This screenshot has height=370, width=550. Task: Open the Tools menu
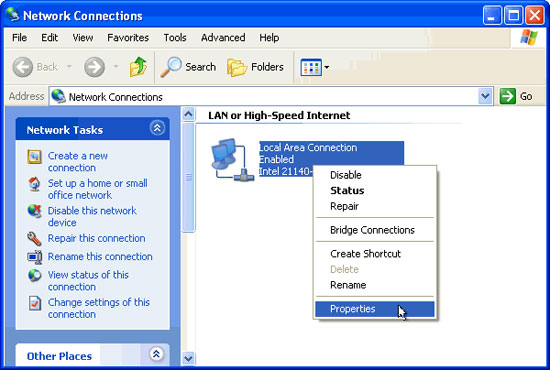point(175,38)
